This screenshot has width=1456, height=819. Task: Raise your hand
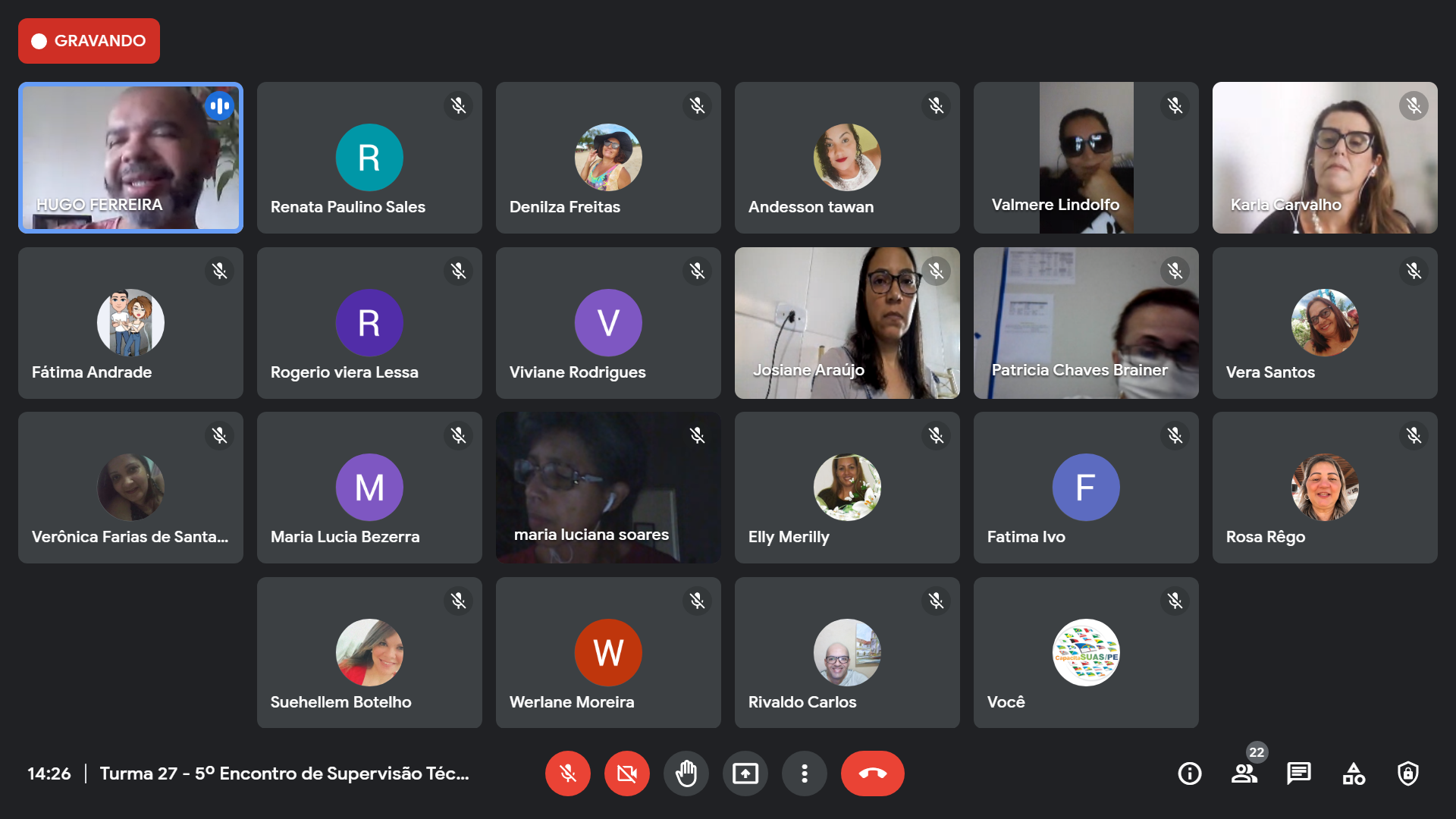[686, 773]
